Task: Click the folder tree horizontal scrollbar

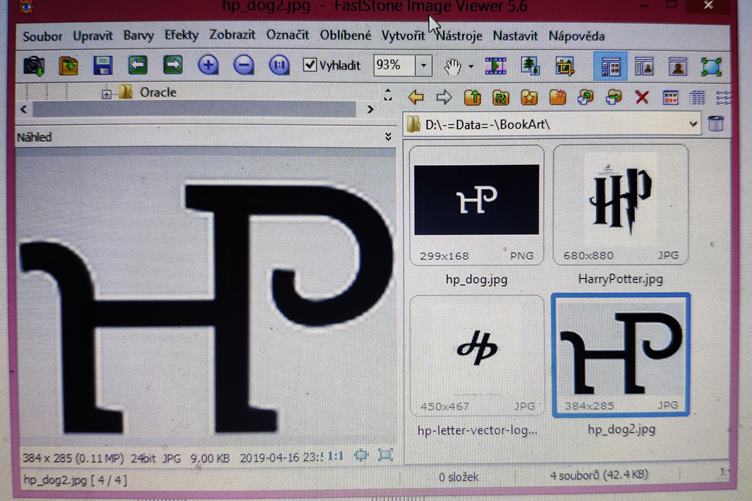Action: 194,109
